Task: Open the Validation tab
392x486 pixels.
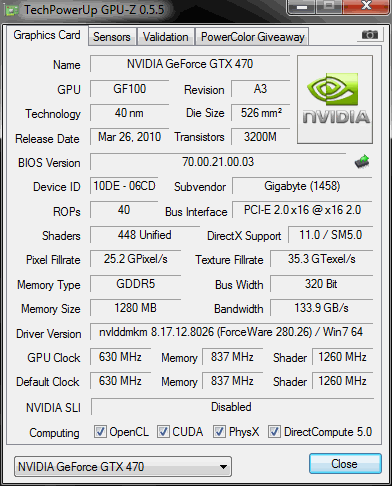Action: (166, 37)
